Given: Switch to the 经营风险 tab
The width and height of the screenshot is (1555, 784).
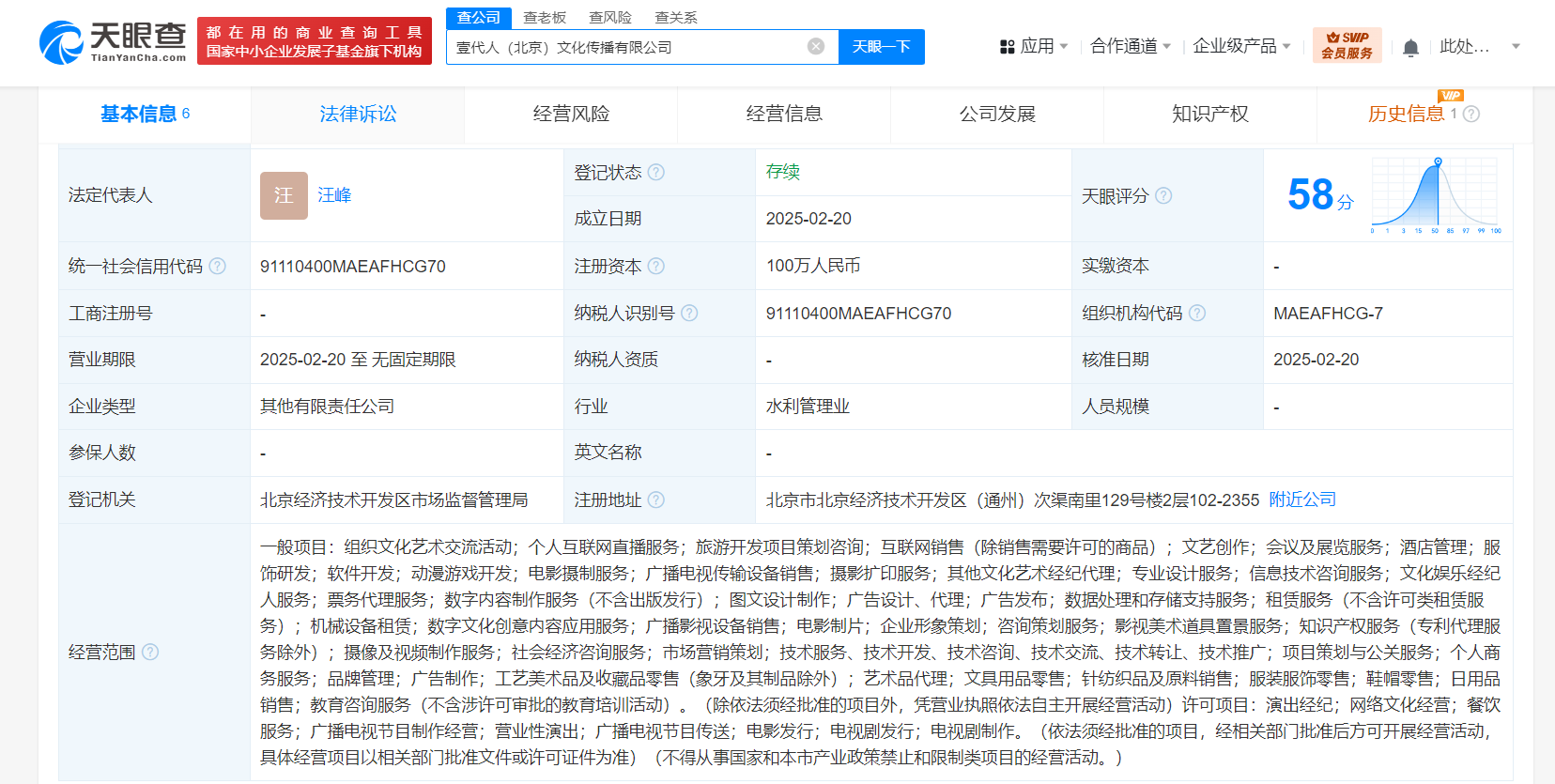Looking at the screenshot, I should click(571, 114).
